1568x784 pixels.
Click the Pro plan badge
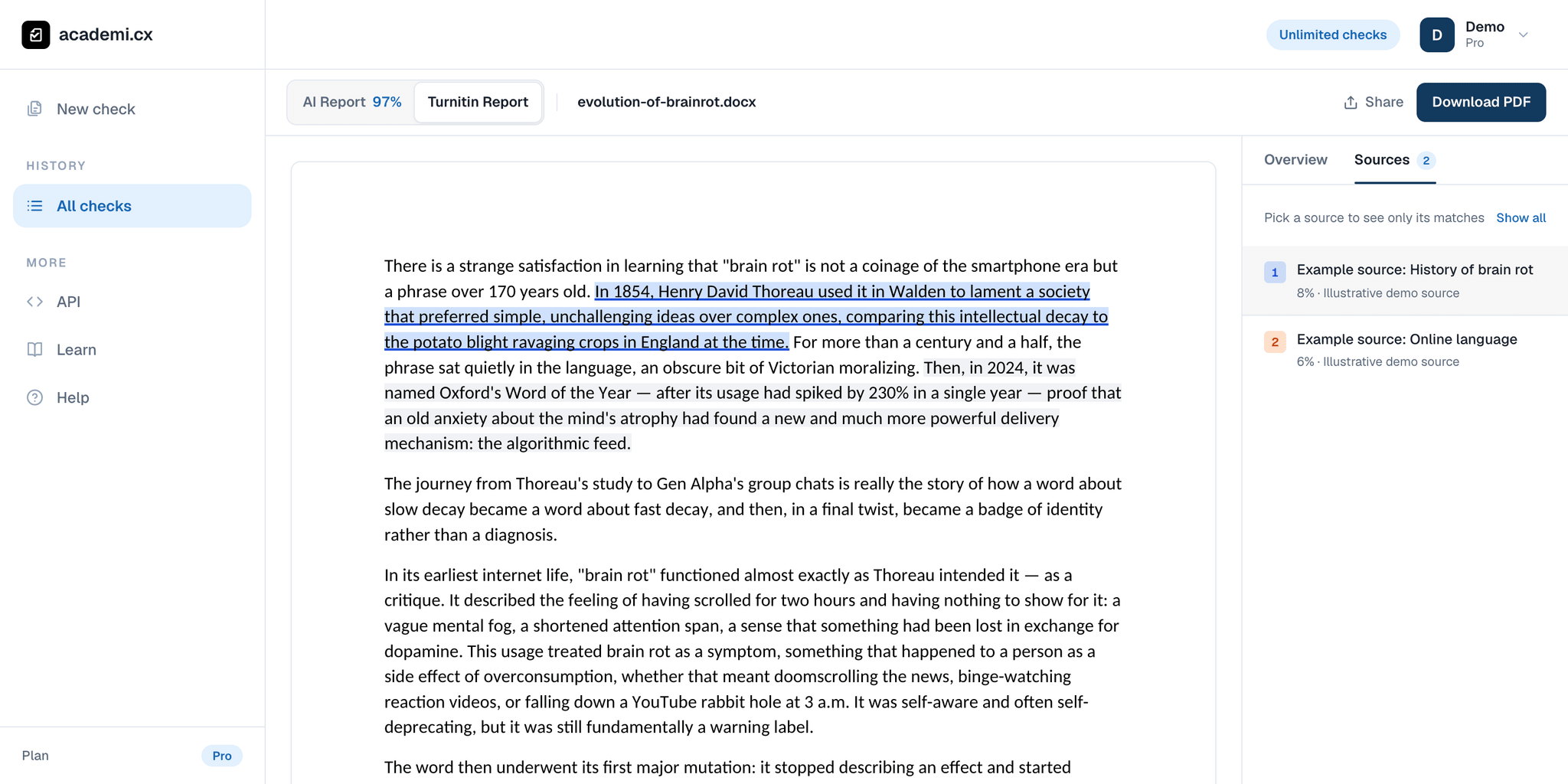click(222, 756)
